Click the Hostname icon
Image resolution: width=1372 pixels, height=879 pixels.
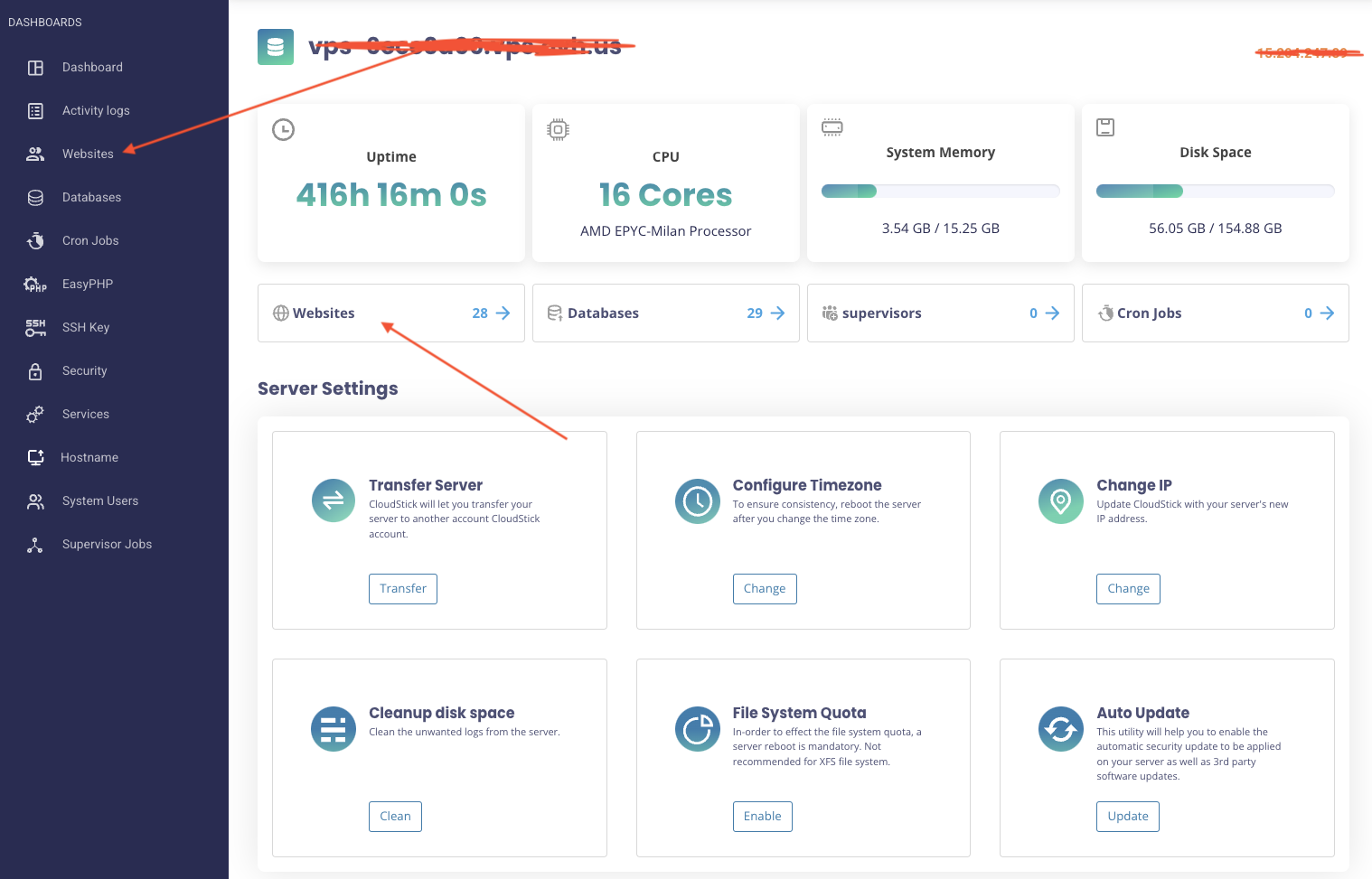point(34,457)
